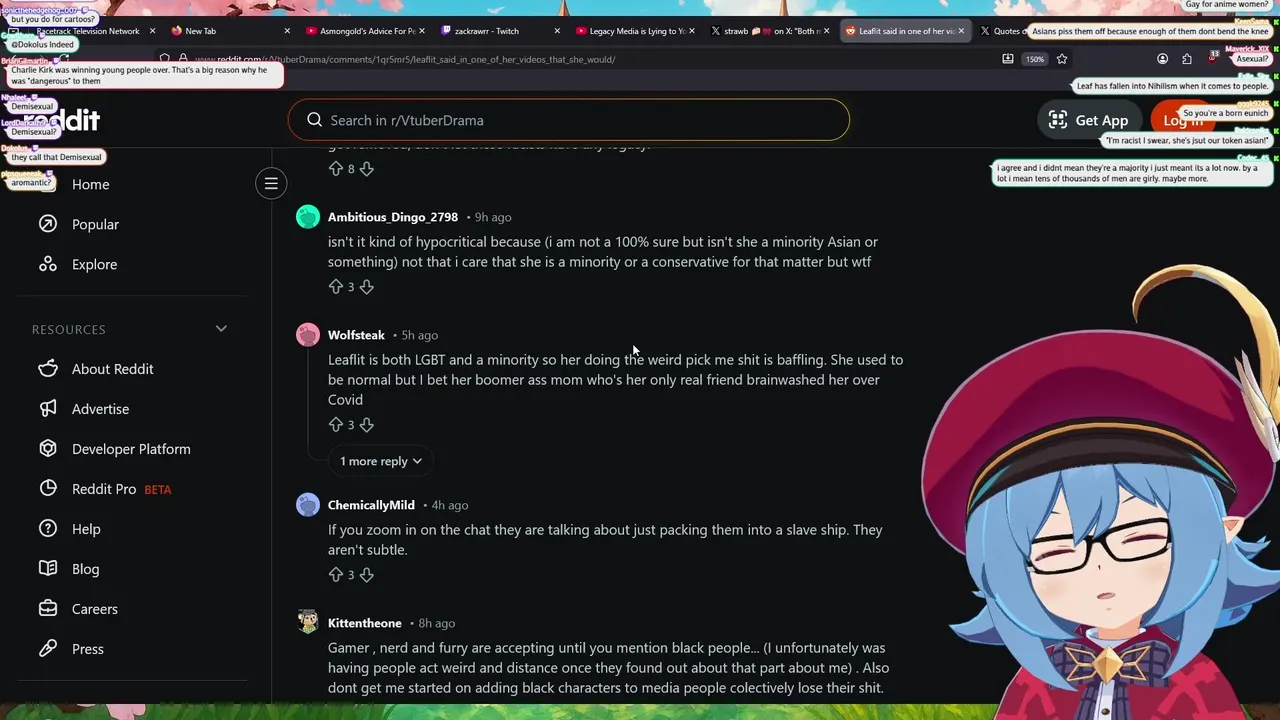Open Kittentheone's user profile
The width and height of the screenshot is (1280, 720).
tap(364, 623)
